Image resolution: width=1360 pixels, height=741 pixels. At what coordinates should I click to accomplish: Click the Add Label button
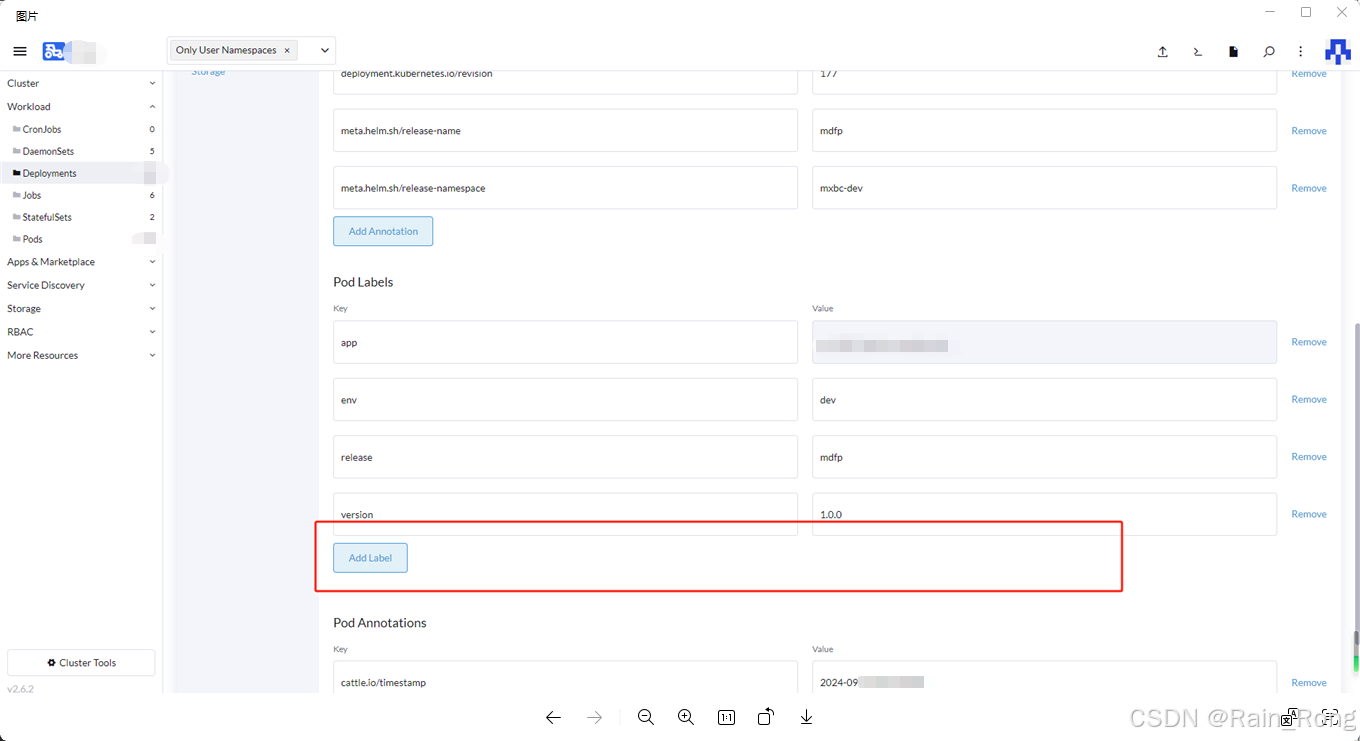point(370,557)
